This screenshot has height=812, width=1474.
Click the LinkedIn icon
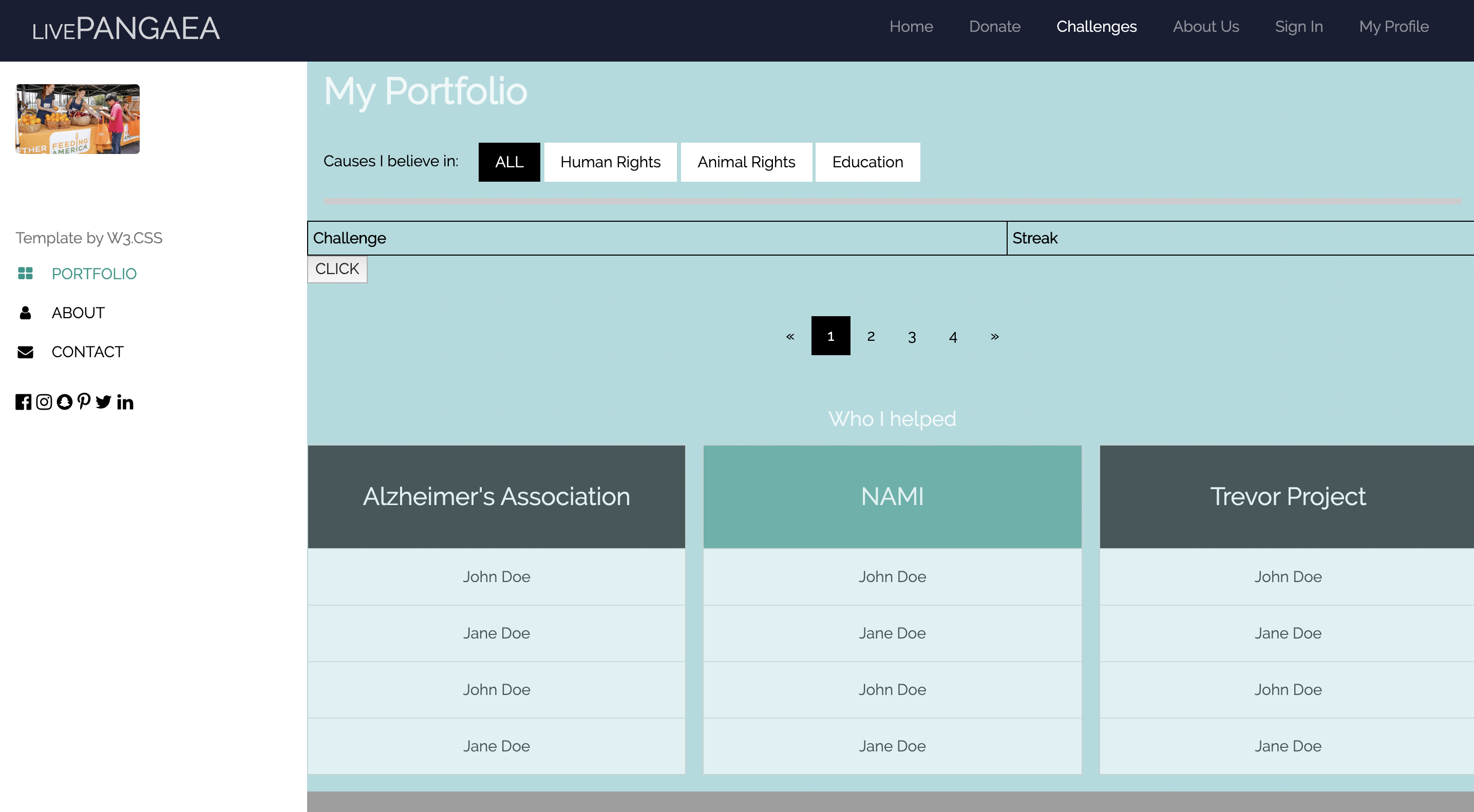click(125, 402)
